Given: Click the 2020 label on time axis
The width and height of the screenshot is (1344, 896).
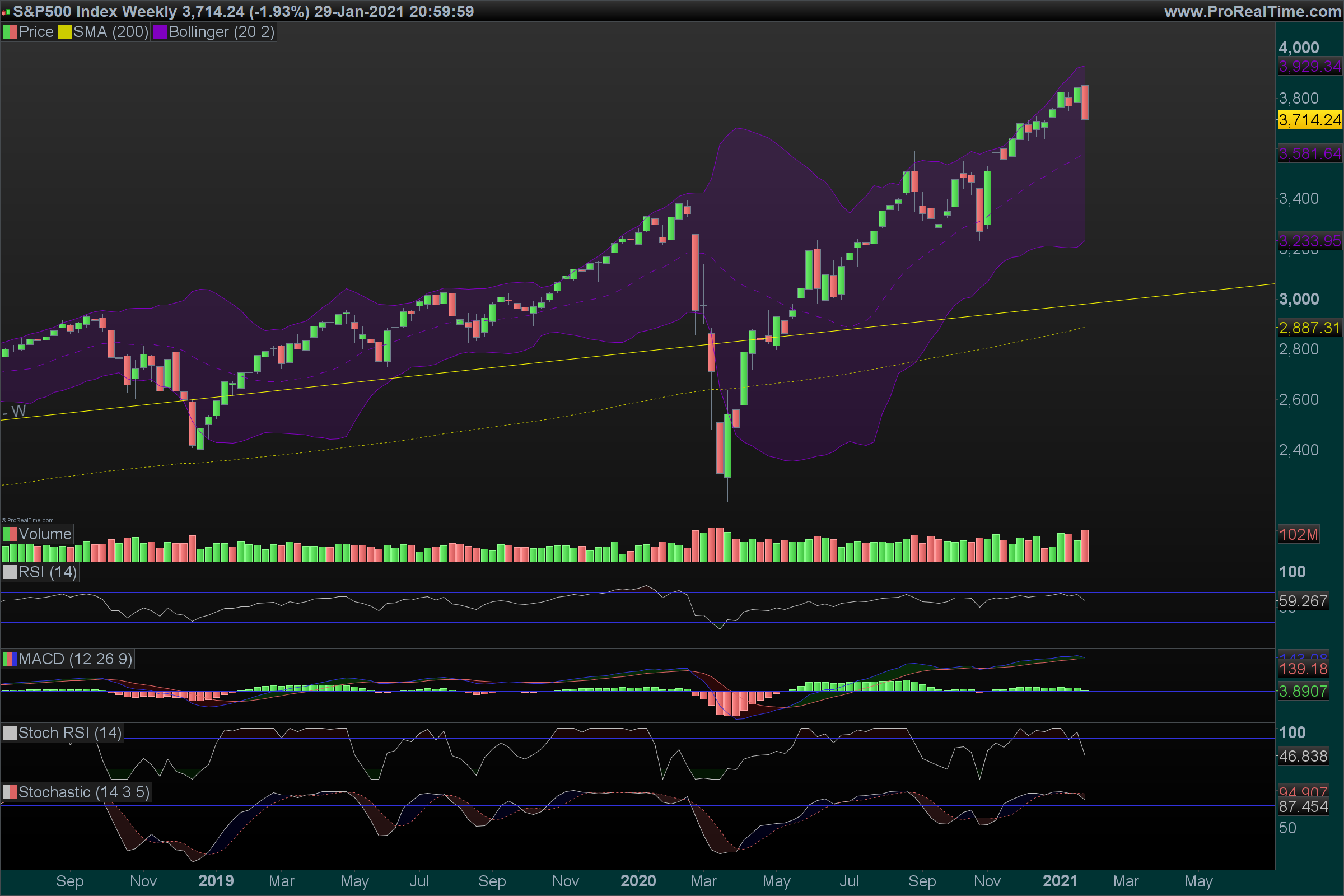Looking at the screenshot, I should (638, 880).
